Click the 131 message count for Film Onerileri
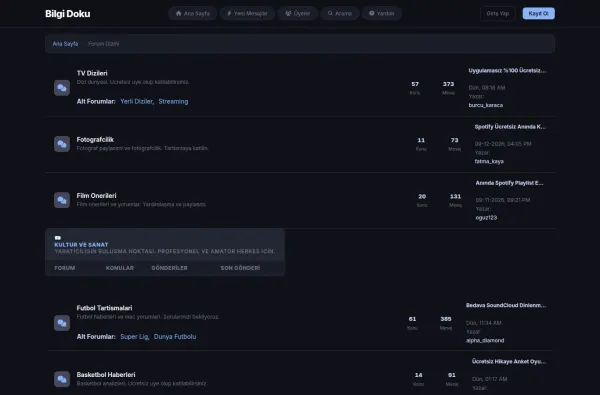 (455, 197)
